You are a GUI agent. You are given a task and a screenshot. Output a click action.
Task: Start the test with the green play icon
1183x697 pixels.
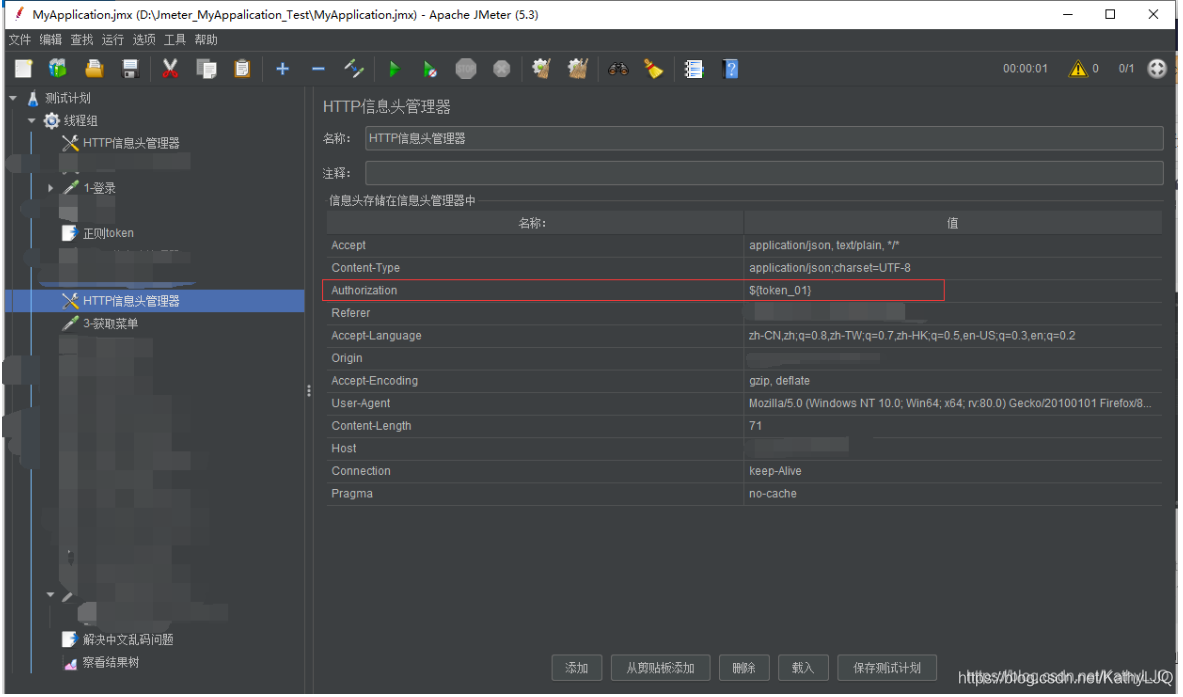394,69
